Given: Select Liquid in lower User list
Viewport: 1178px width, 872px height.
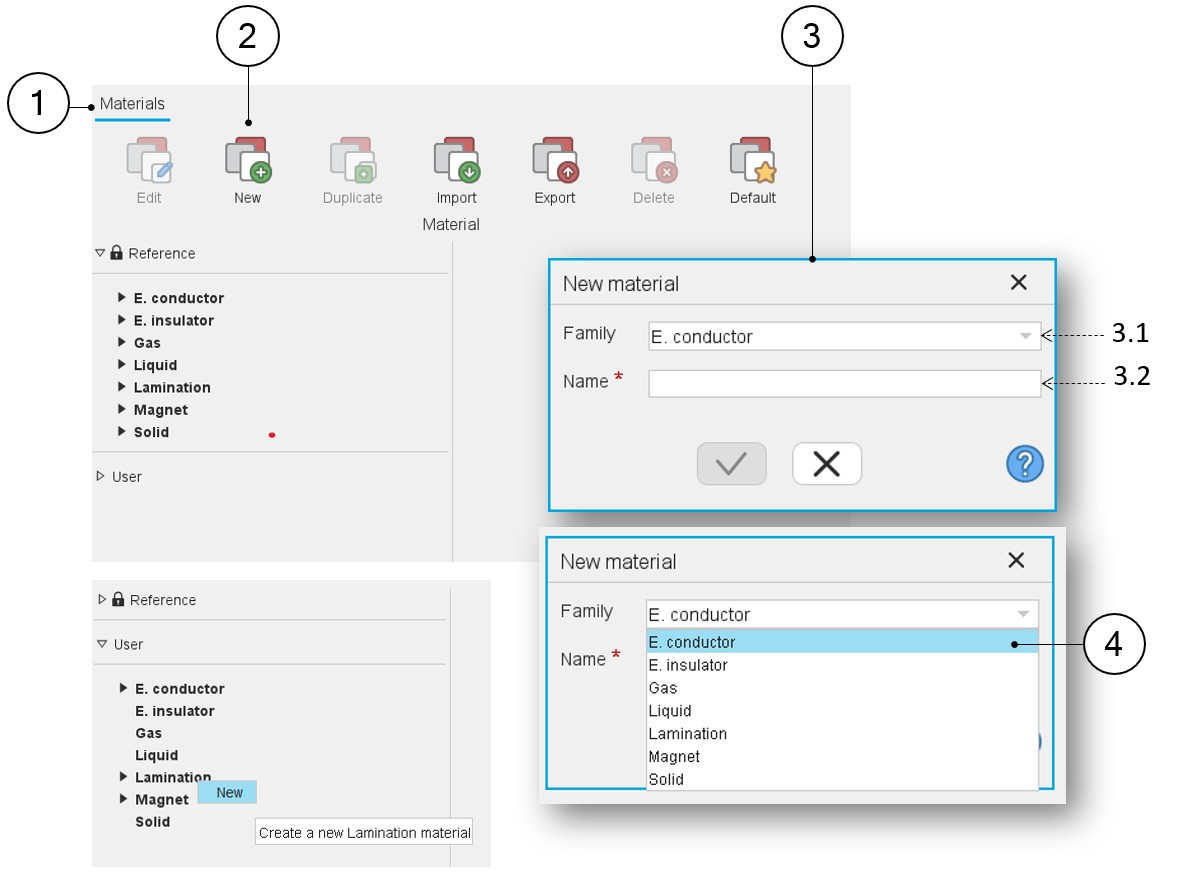Looking at the screenshot, I should [157, 755].
